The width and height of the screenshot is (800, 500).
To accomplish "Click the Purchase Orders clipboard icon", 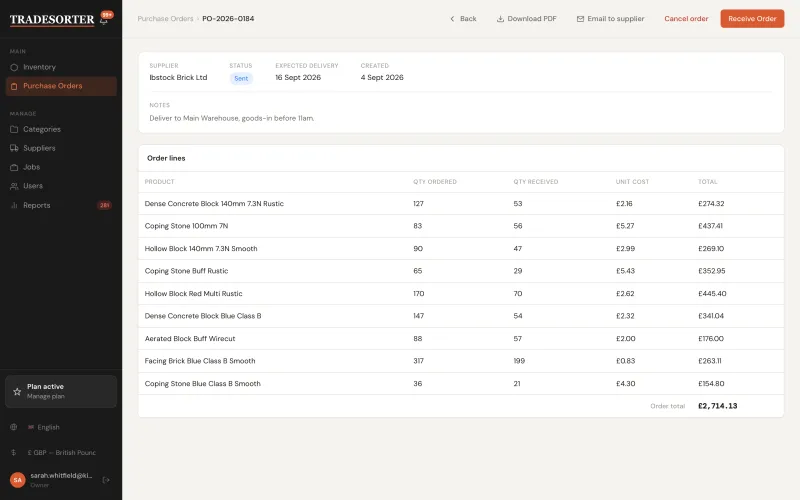I will (14, 86).
